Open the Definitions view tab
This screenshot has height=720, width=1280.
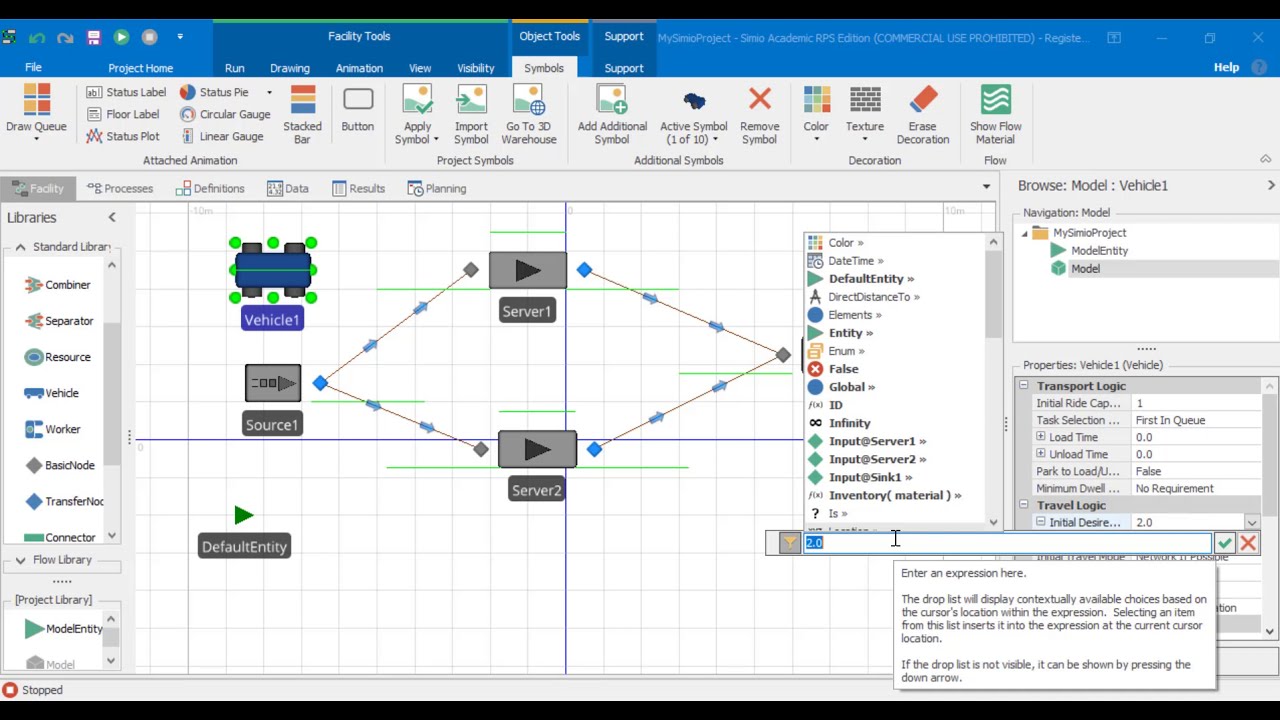click(x=210, y=188)
